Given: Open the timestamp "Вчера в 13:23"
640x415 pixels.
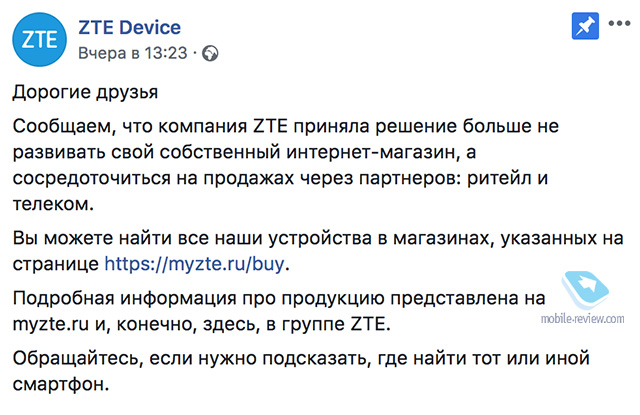Looking at the screenshot, I should [133, 53].
